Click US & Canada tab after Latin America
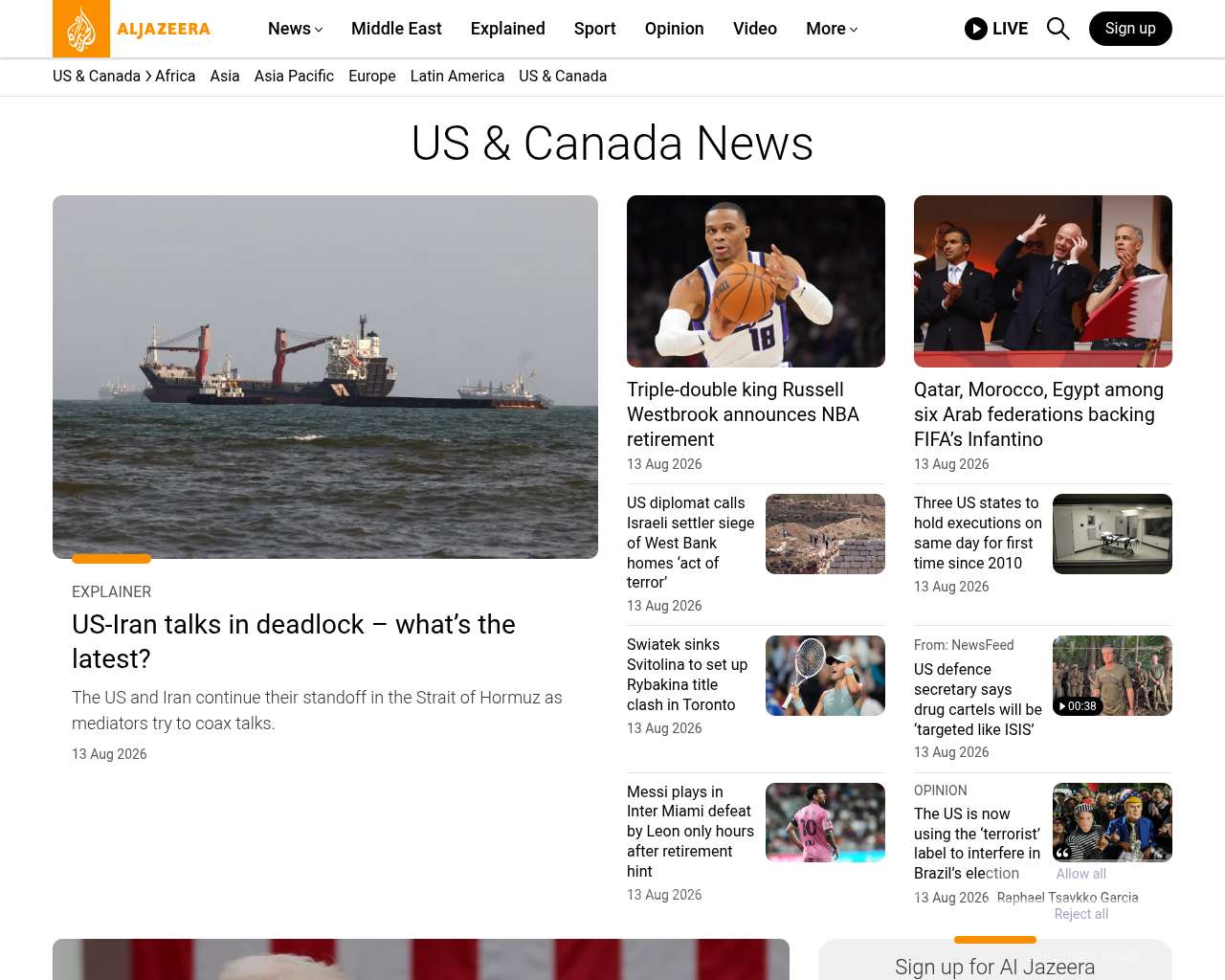 (x=563, y=77)
